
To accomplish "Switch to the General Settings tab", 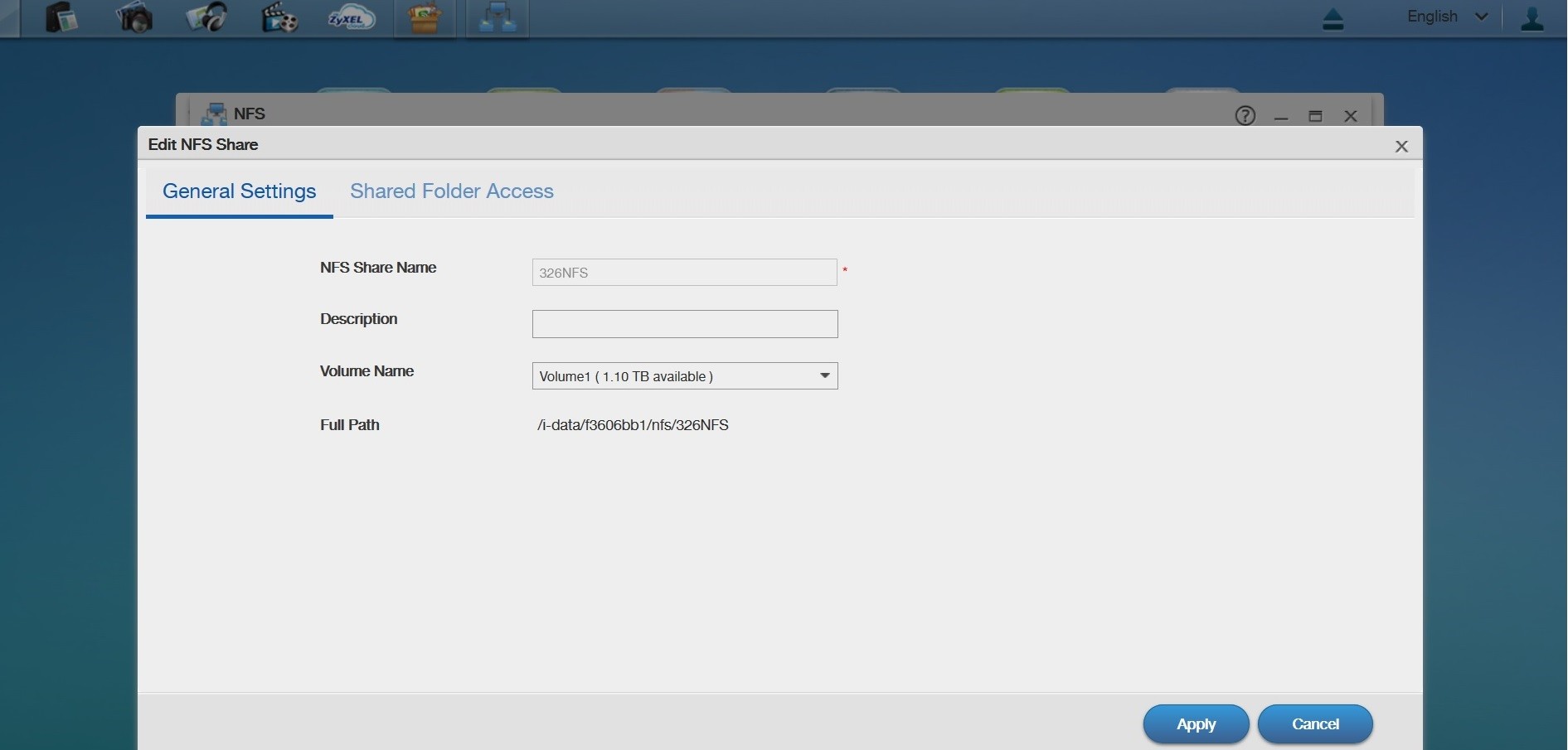I will pos(240,191).
